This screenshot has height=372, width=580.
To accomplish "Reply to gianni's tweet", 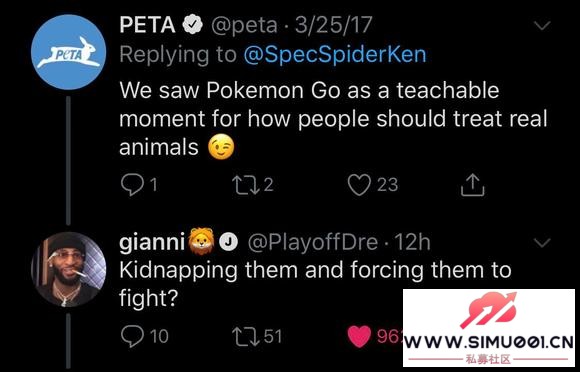I will (132, 336).
